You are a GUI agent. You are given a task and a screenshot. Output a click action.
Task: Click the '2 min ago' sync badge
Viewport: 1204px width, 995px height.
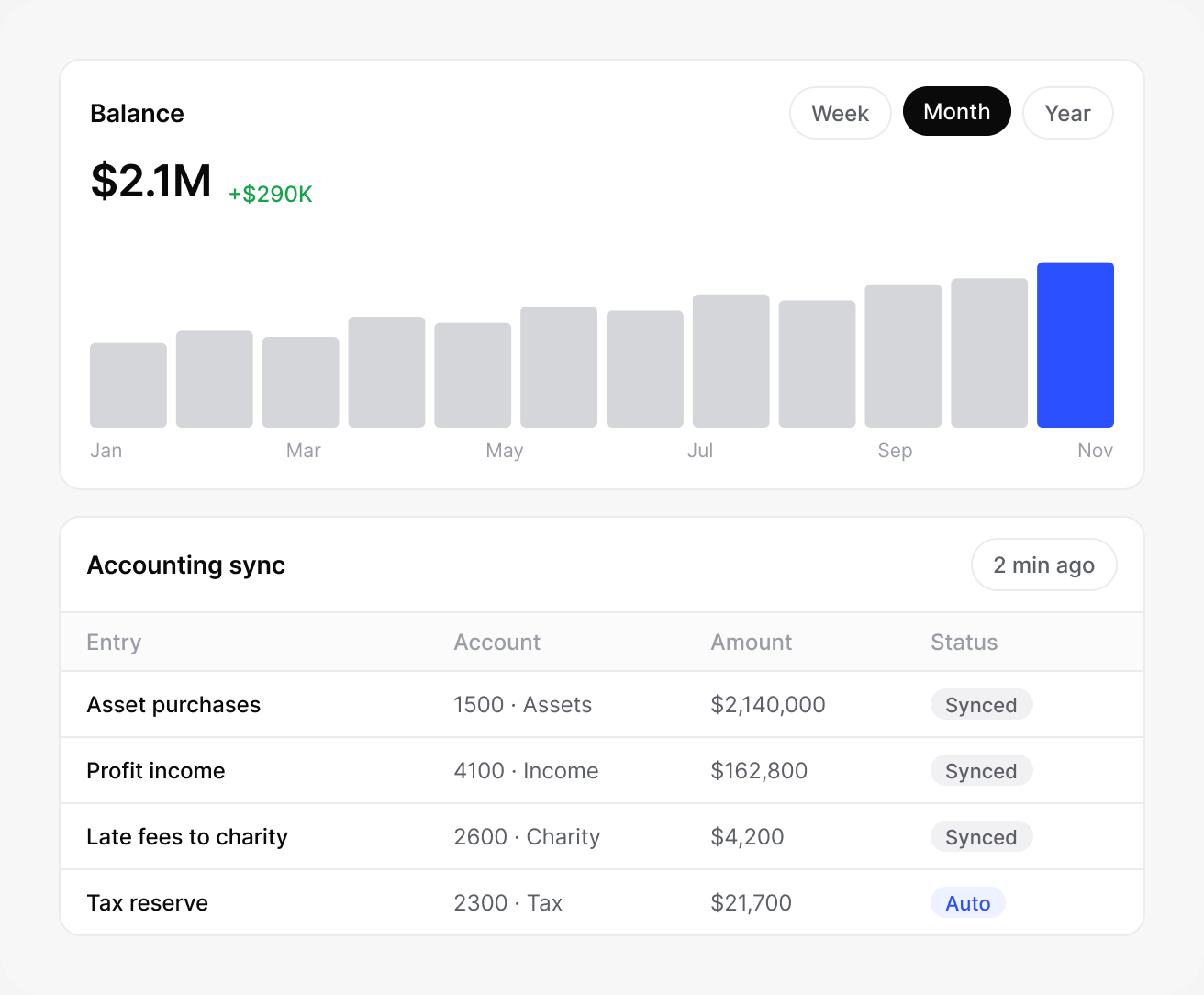pos(1043,565)
